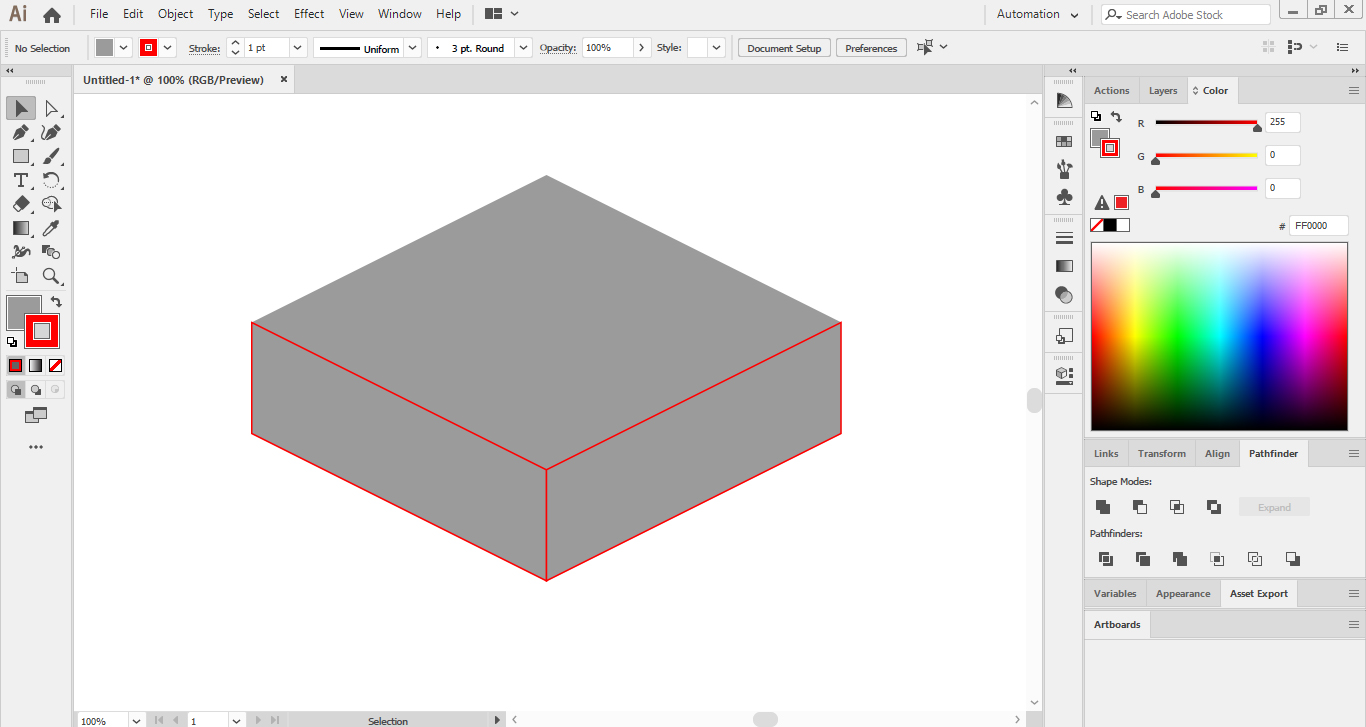Select the Rotate tool
The image size is (1366, 727).
51,180
